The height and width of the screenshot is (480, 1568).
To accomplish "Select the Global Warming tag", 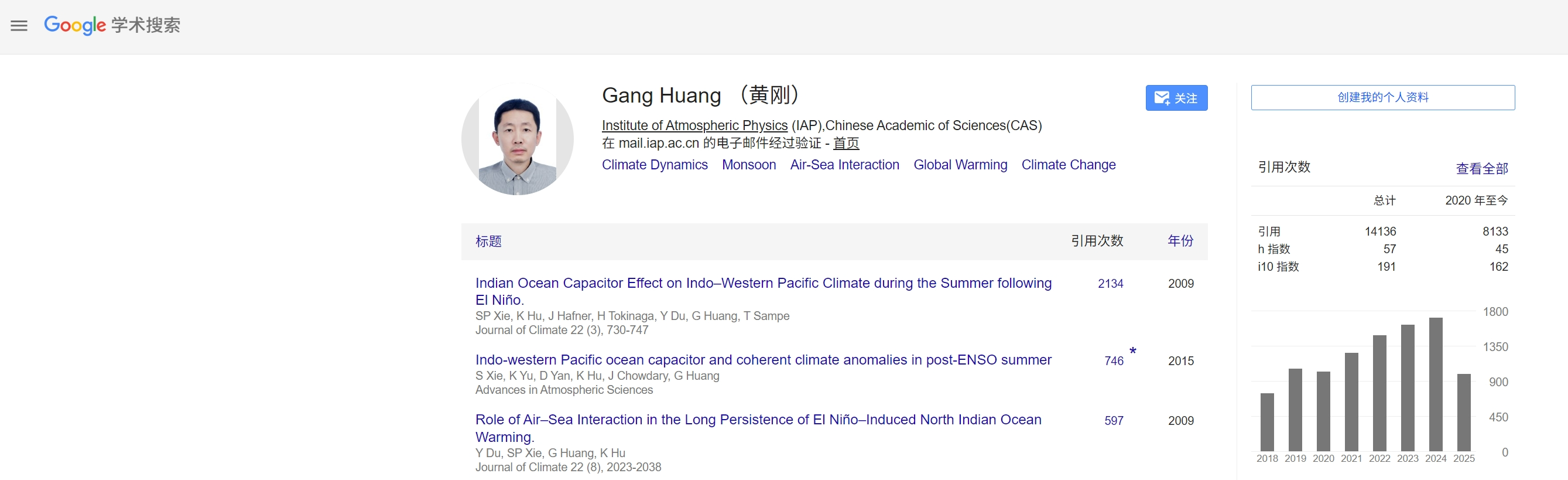I will click(x=960, y=165).
